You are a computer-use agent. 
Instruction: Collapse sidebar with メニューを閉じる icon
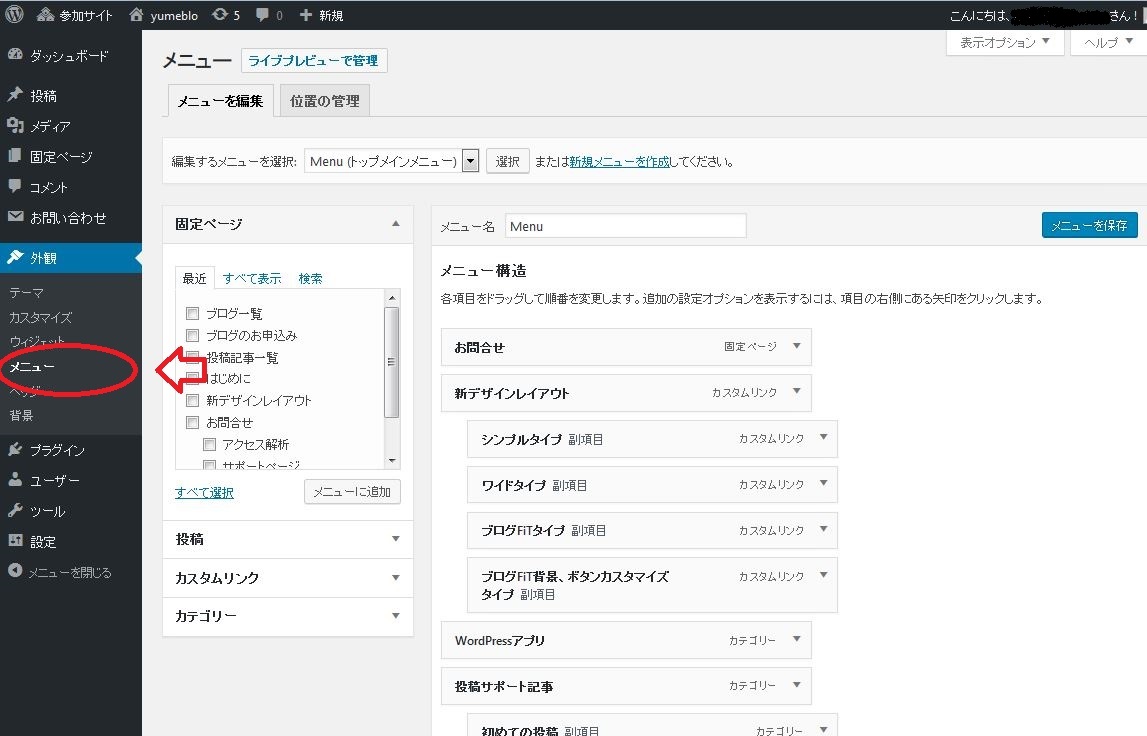click(x=15, y=571)
